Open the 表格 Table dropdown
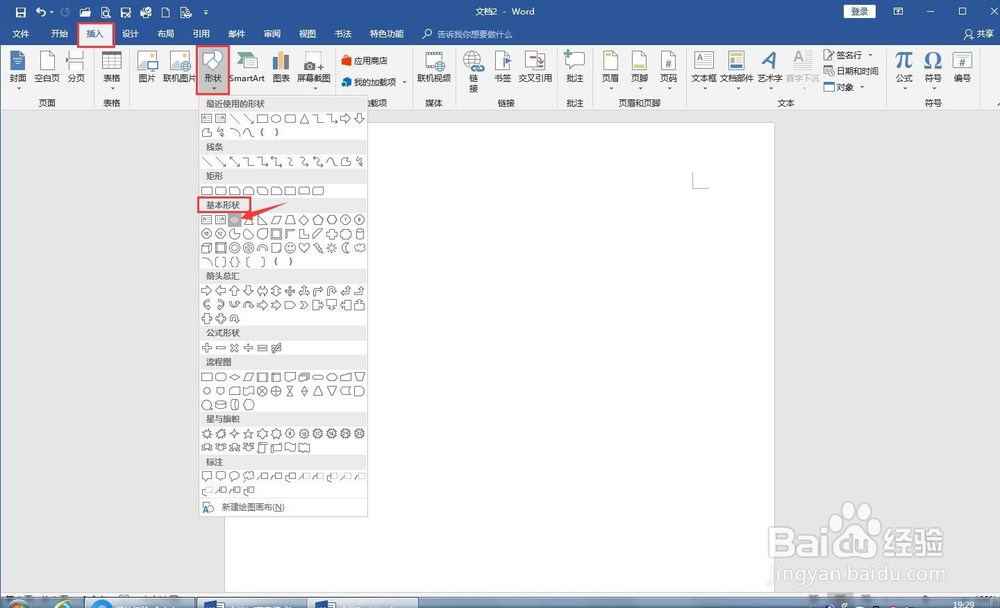The height and width of the screenshot is (608, 1000). [x=112, y=88]
